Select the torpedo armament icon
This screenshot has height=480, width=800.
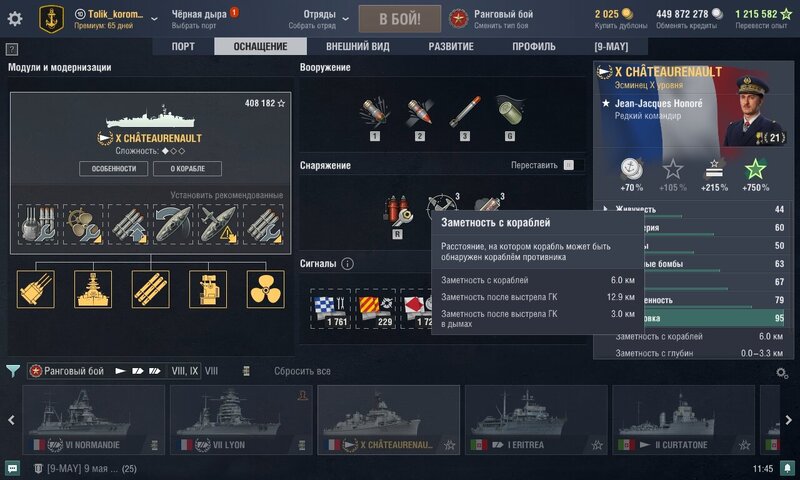465,113
